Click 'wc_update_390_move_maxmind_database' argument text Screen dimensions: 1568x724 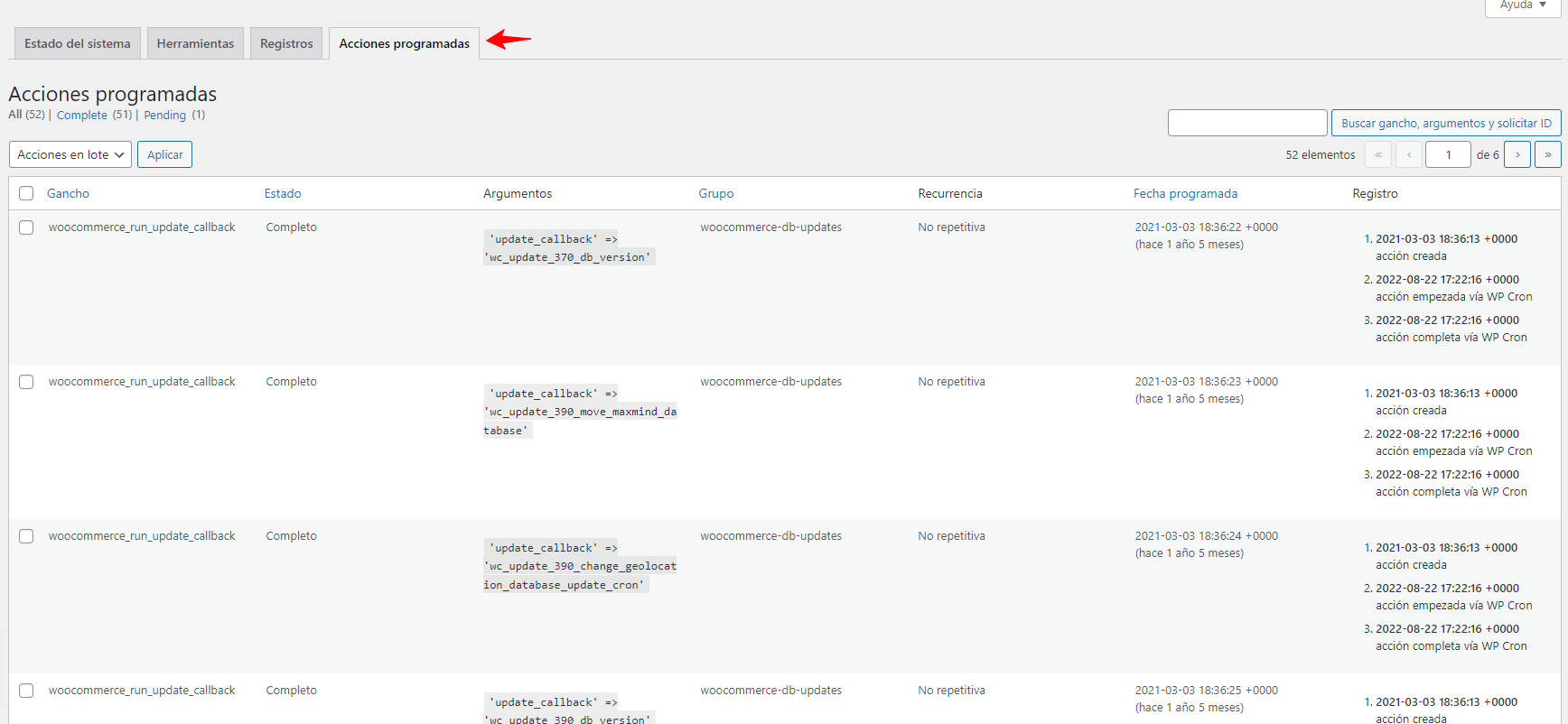click(580, 421)
